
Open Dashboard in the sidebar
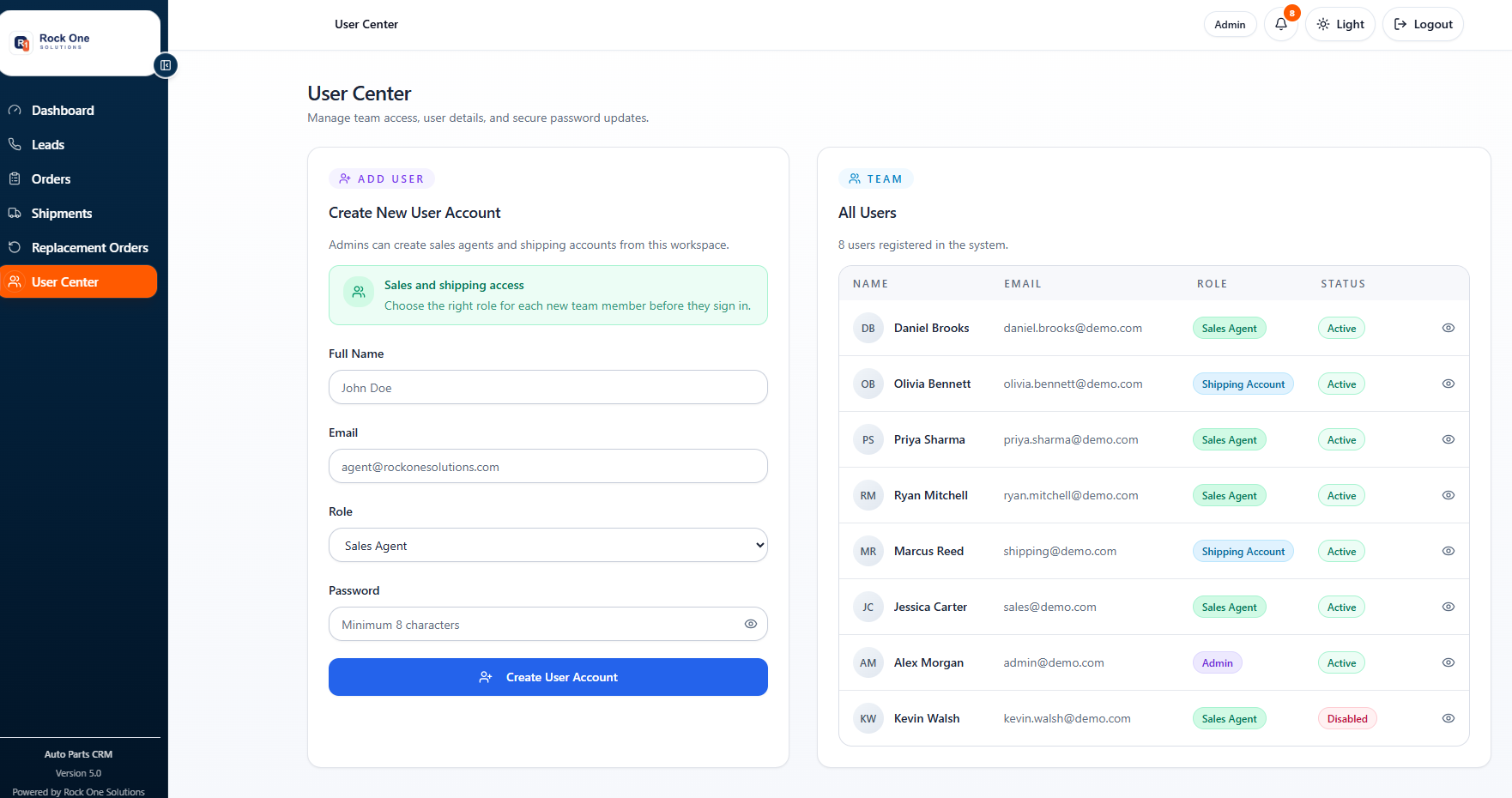tap(79, 110)
